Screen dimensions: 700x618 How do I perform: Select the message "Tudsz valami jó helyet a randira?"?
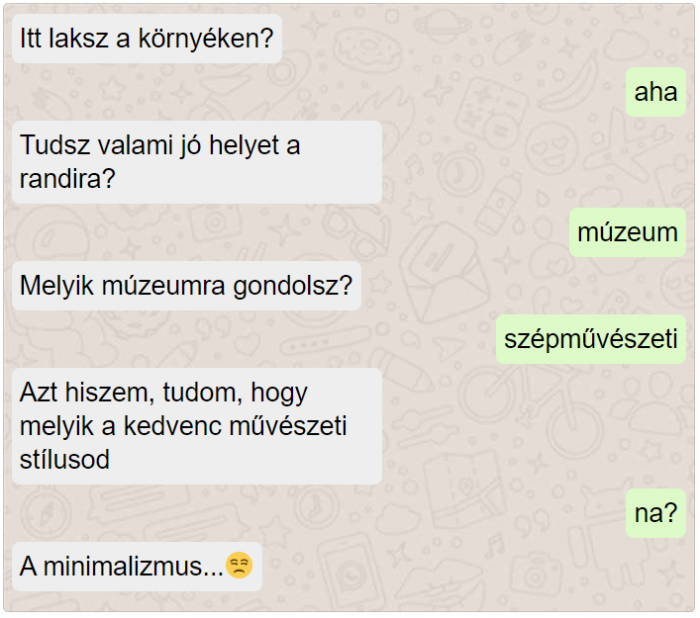click(x=197, y=162)
